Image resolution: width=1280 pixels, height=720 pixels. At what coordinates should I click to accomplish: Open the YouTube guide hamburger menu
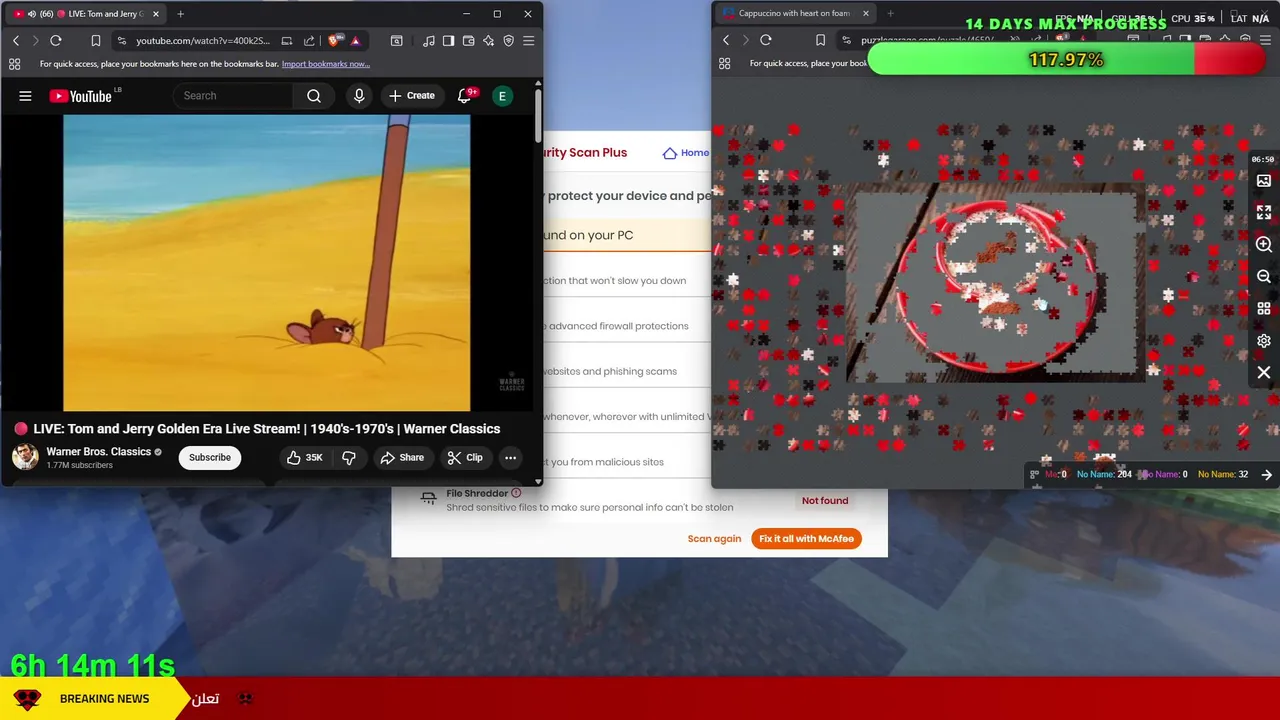click(25, 96)
